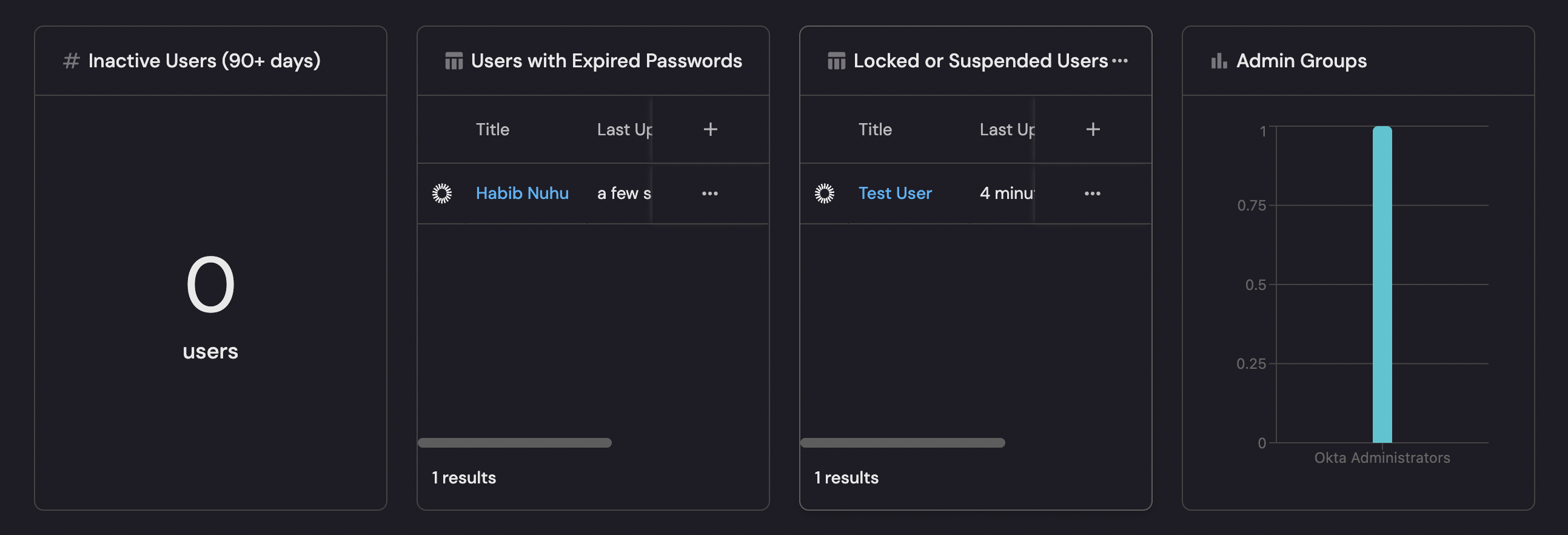Click the Okta icon next to Test User

(824, 193)
